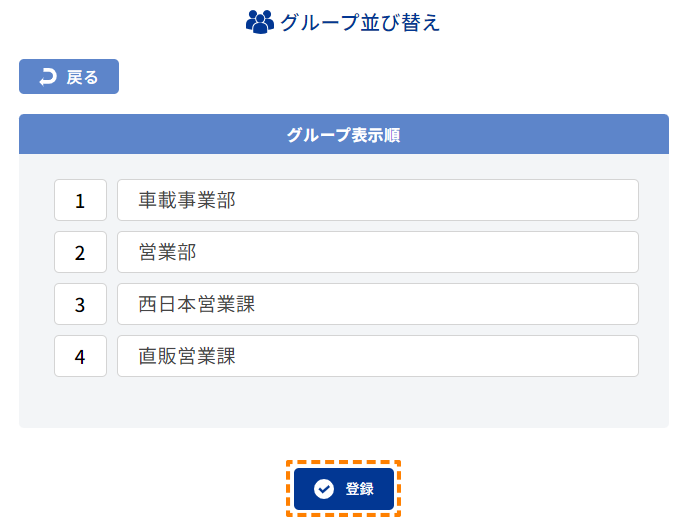Click the 直販営業課 text label
686x525 pixels.
[x=187, y=356]
